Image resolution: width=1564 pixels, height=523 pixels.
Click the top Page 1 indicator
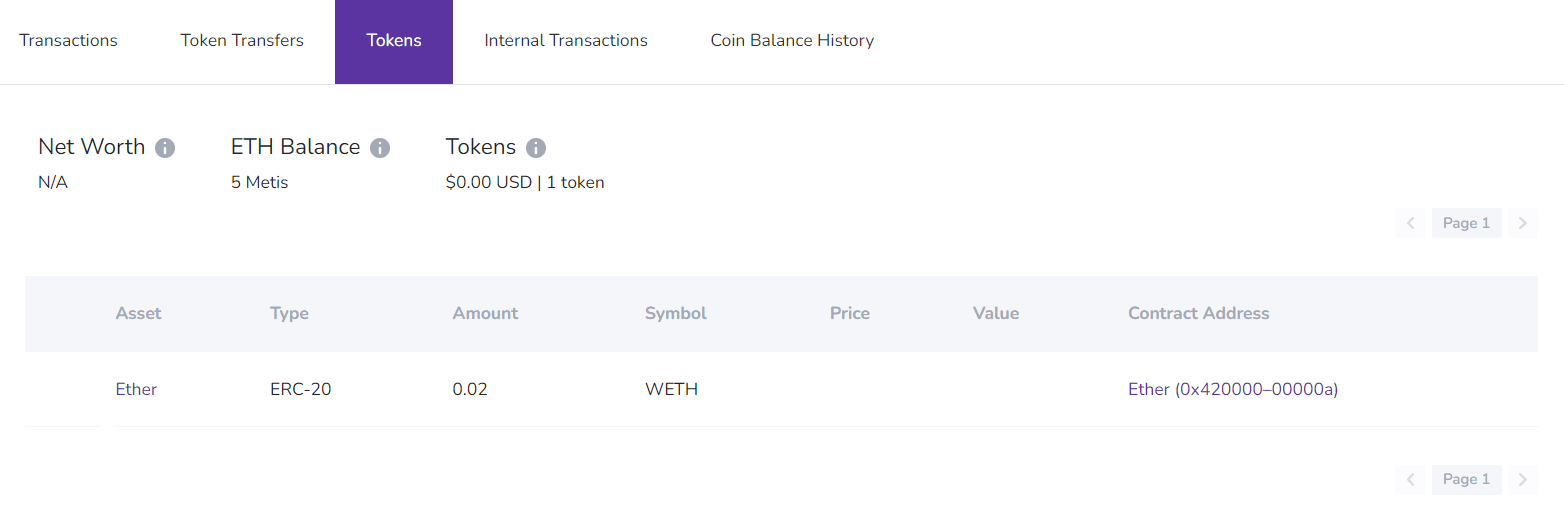1466,223
